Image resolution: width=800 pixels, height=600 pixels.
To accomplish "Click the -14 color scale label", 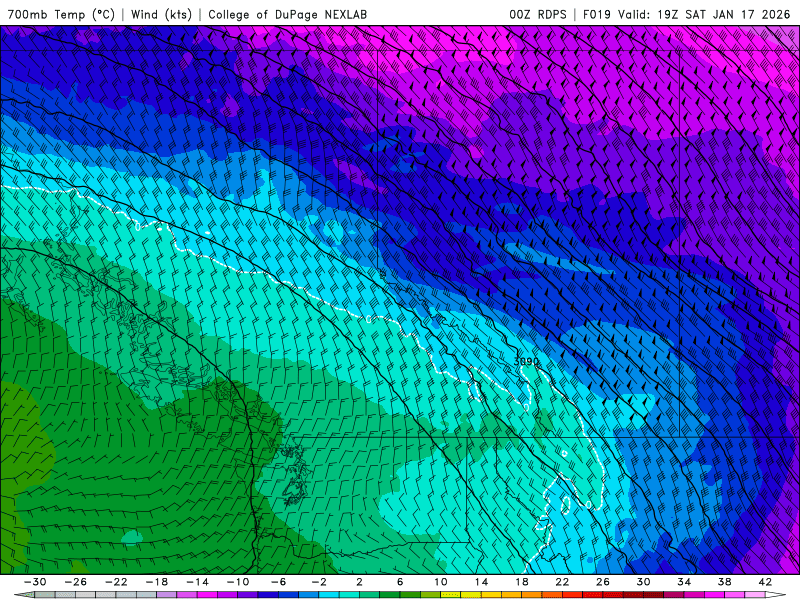I will point(197,582).
